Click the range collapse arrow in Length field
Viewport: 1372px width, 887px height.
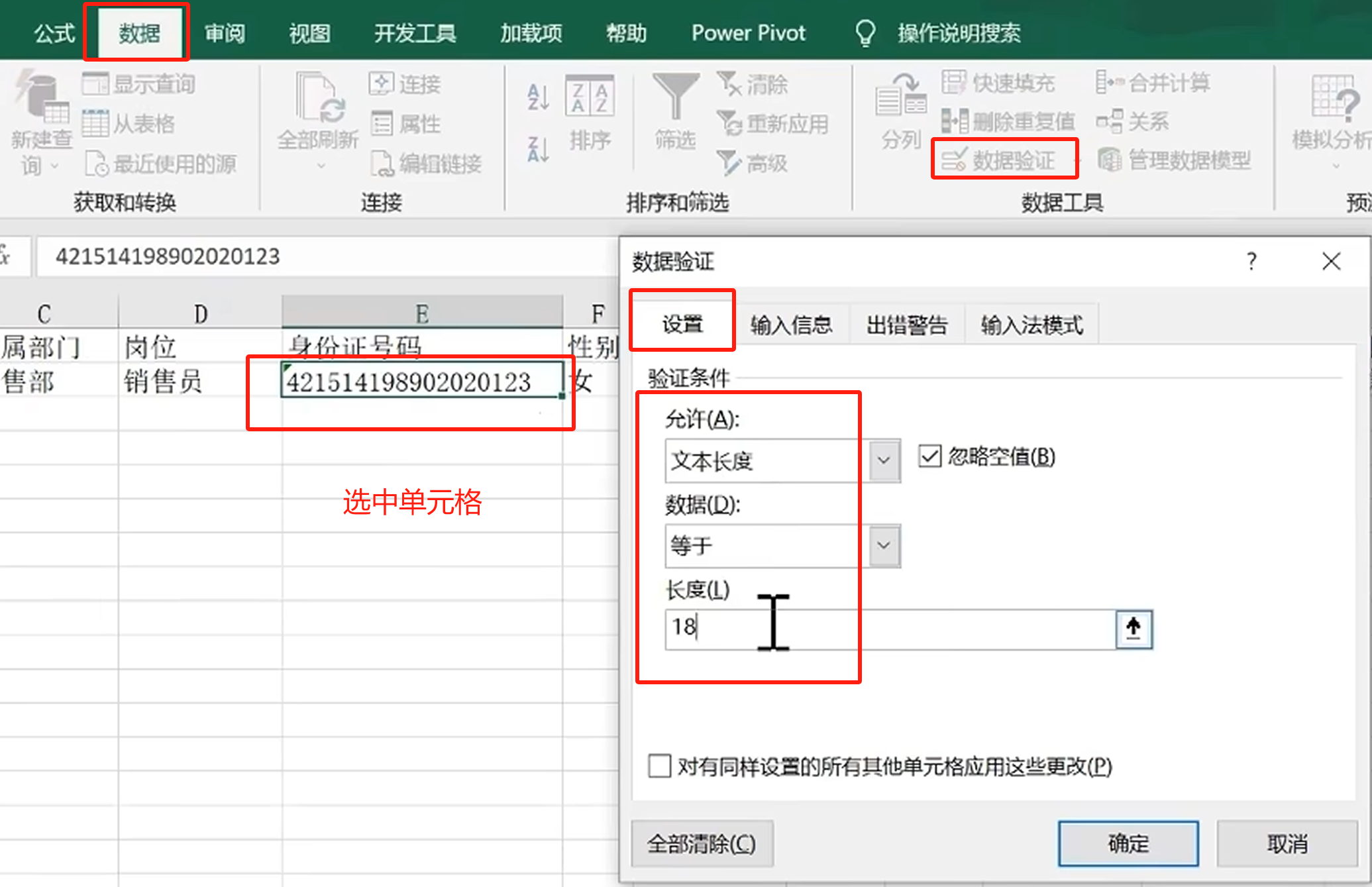click(1134, 628)
